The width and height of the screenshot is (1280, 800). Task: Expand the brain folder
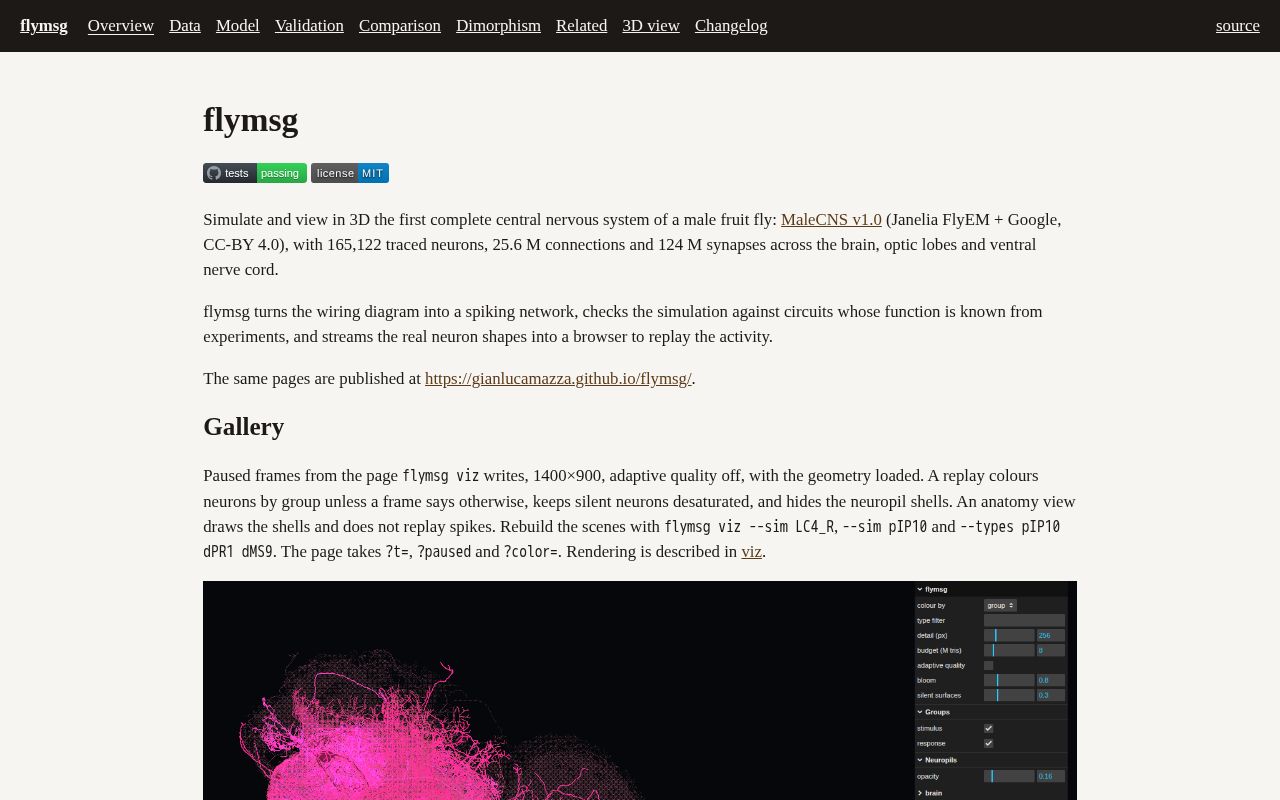(991, 793)
